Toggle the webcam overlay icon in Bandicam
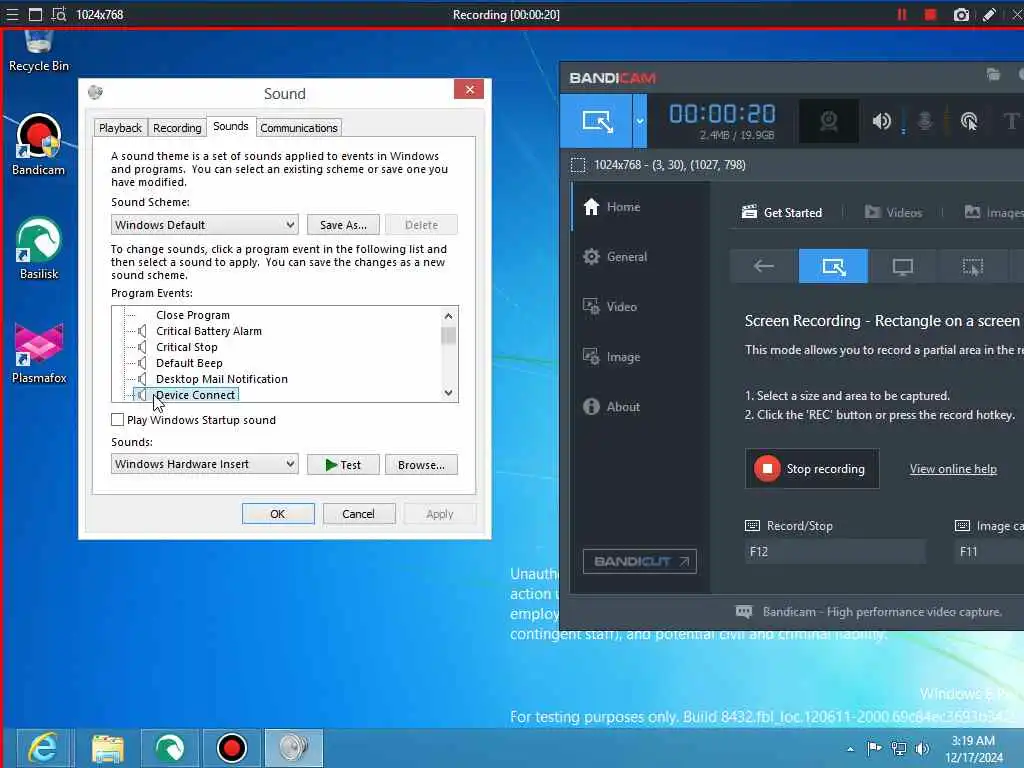Viewport: 1024px width, 768px height. pos(828,121)
